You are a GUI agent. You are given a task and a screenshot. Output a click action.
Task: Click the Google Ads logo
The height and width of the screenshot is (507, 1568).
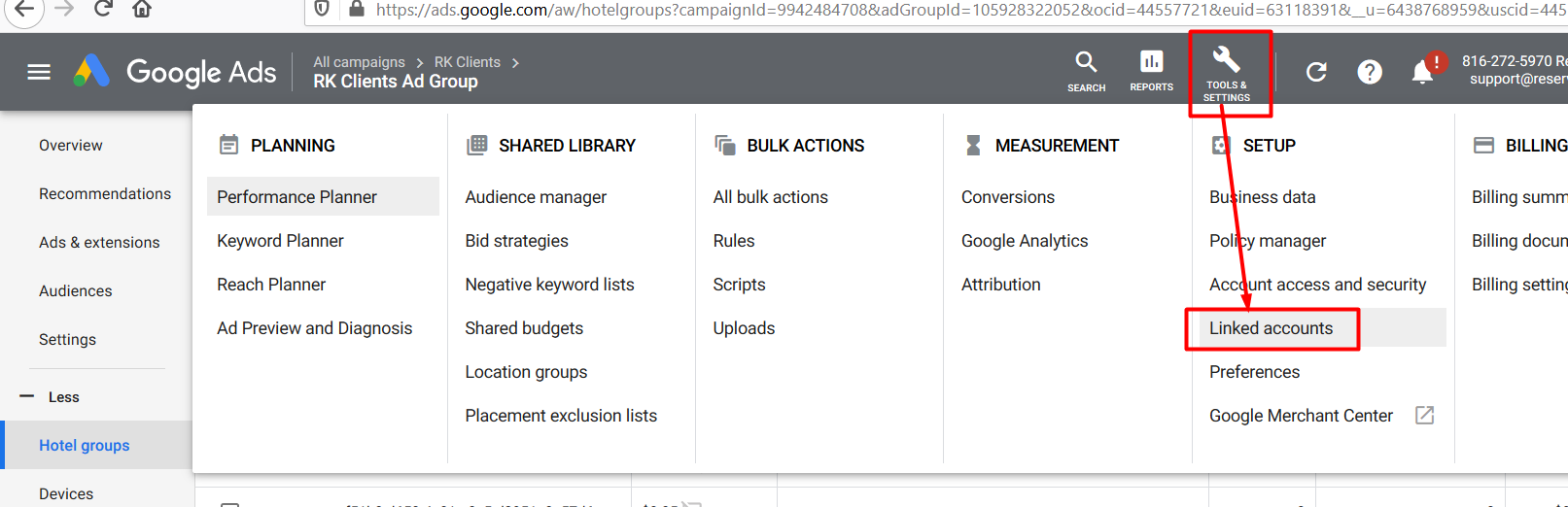tap(175, 72)
